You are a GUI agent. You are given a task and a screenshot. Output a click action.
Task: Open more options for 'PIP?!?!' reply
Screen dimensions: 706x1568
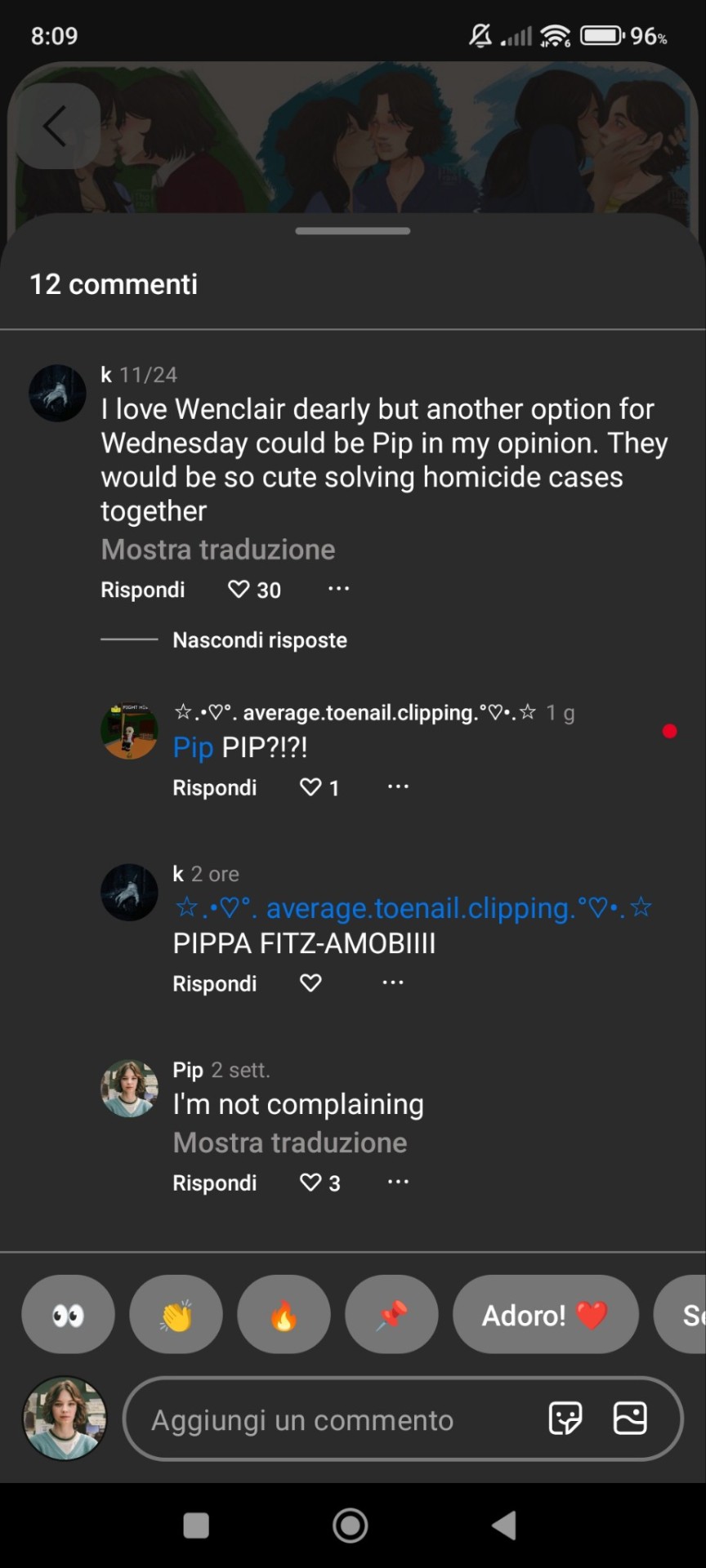point(398,786)
